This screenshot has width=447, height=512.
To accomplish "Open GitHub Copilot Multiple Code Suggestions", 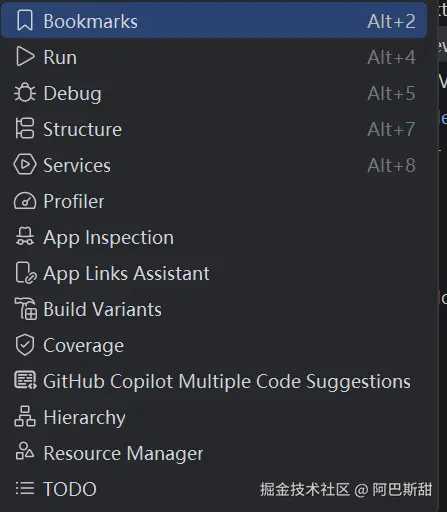I will click(214, 381).
